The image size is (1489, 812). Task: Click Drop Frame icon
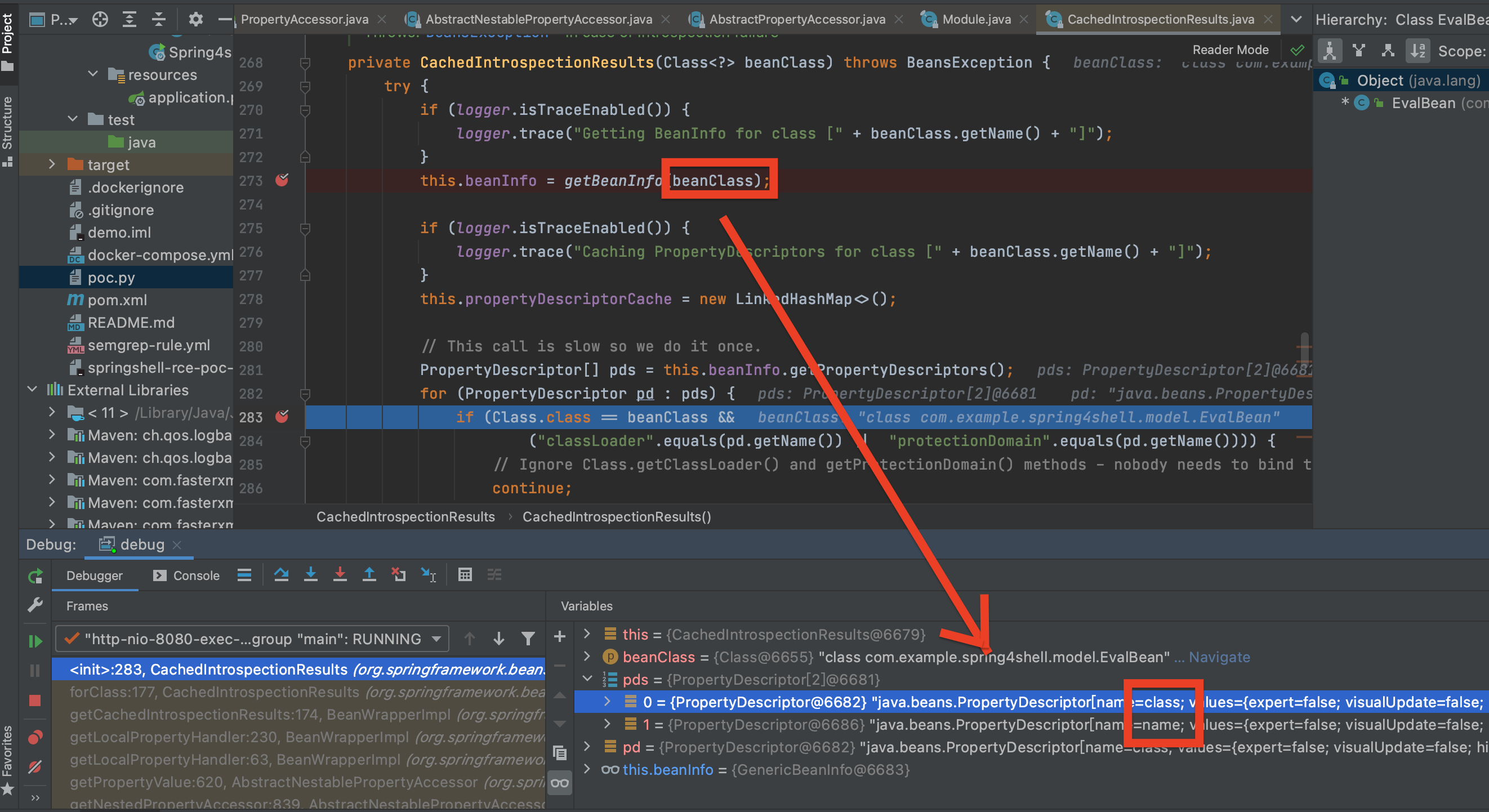pyautogui.click(x=399, y=574)
